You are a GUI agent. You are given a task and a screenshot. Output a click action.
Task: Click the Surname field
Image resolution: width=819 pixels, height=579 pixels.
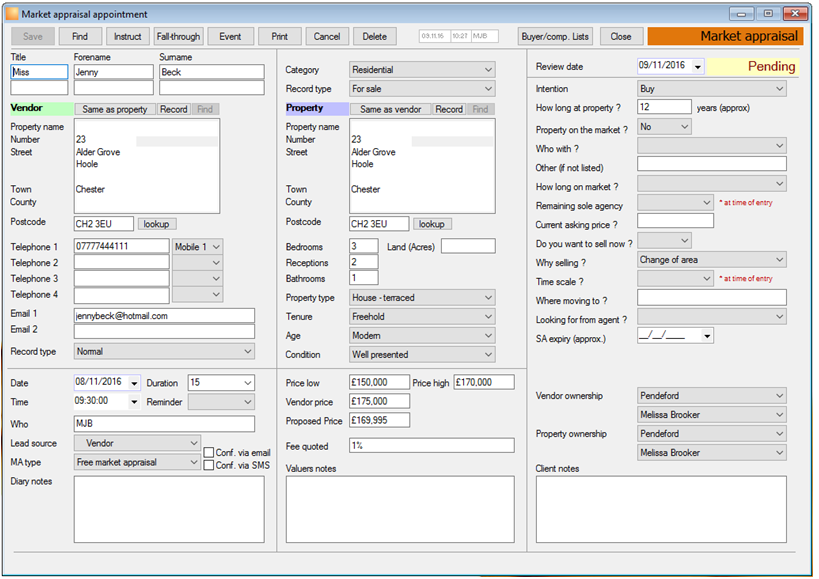coord(212,72)
